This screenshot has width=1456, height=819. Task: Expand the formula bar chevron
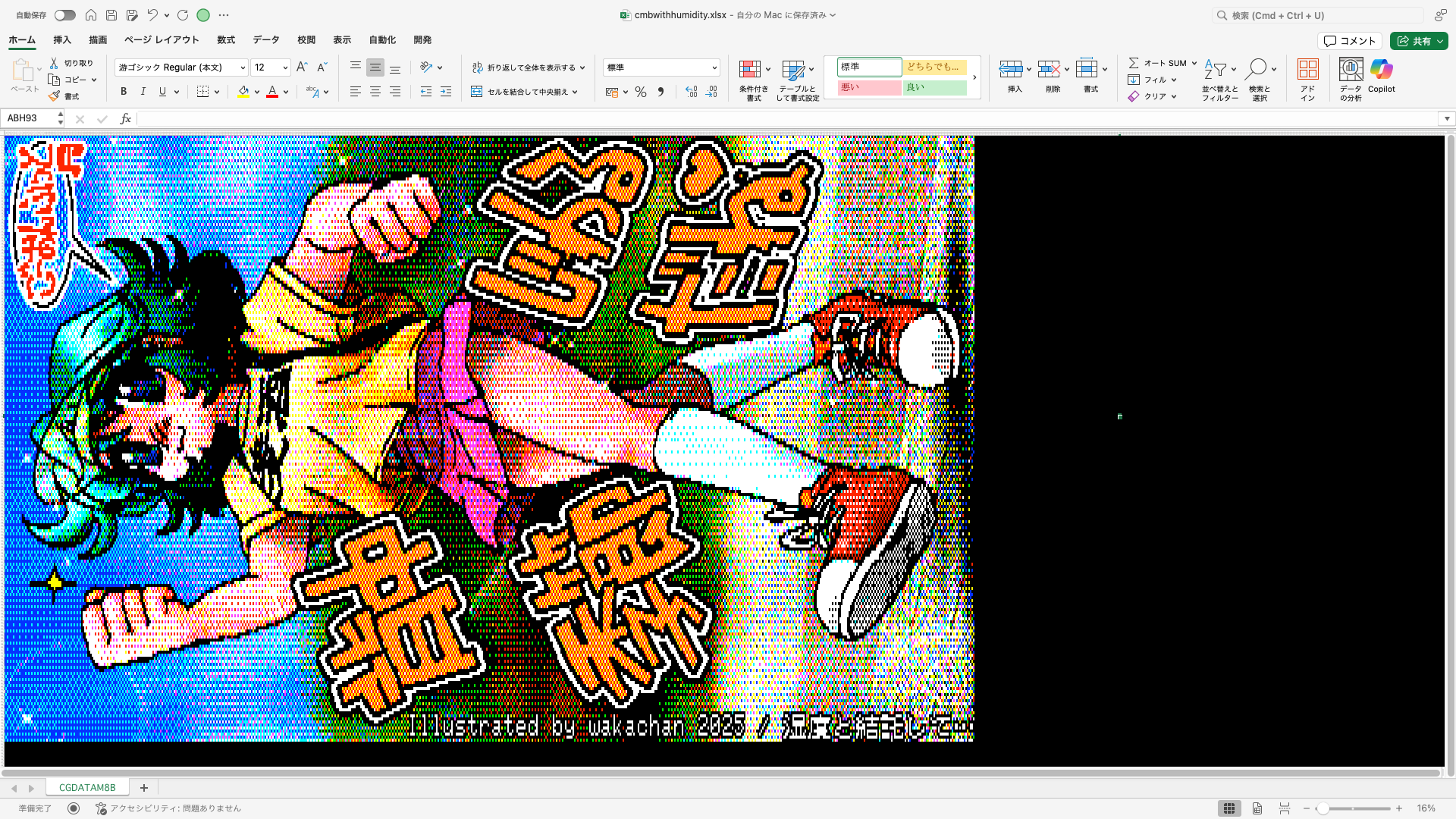click(1447, 118)
